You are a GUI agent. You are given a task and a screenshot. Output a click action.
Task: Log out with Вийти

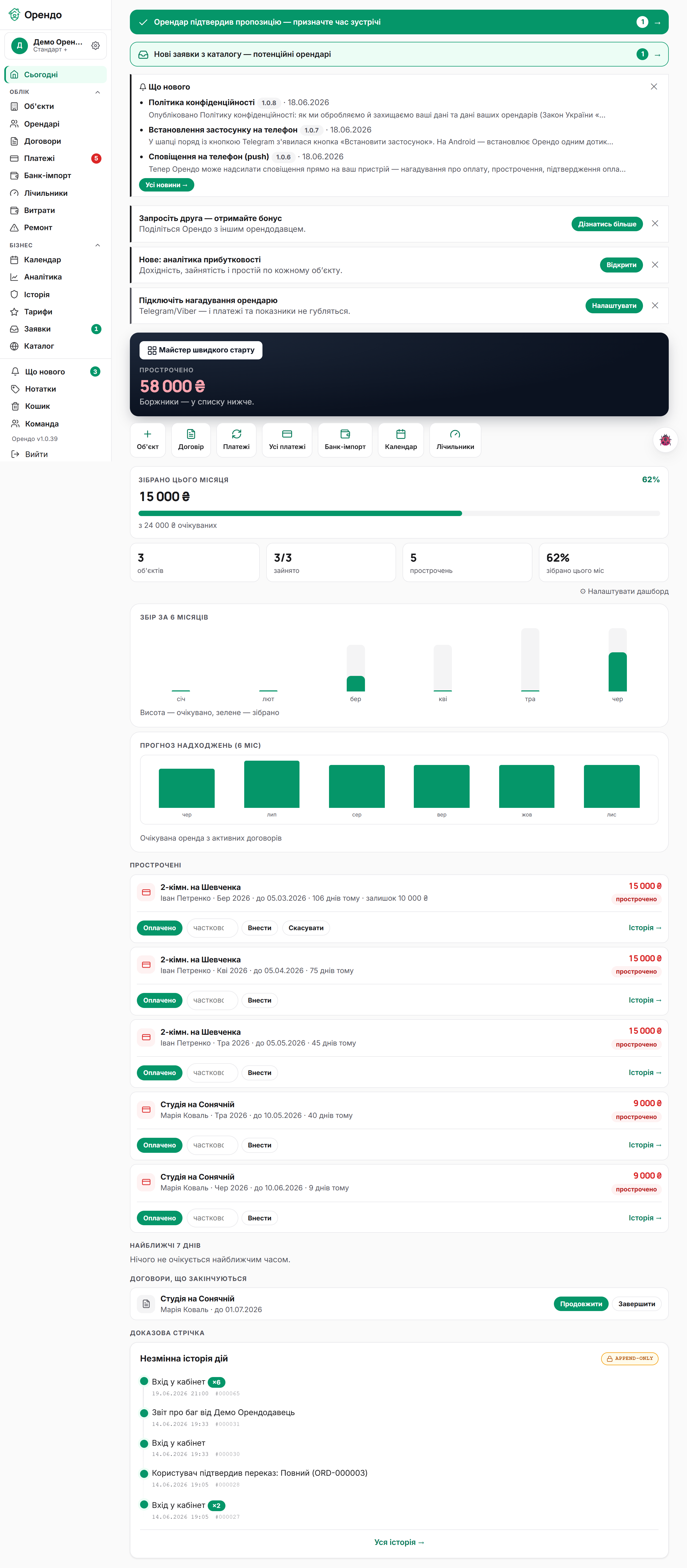[x=56, y=454]
